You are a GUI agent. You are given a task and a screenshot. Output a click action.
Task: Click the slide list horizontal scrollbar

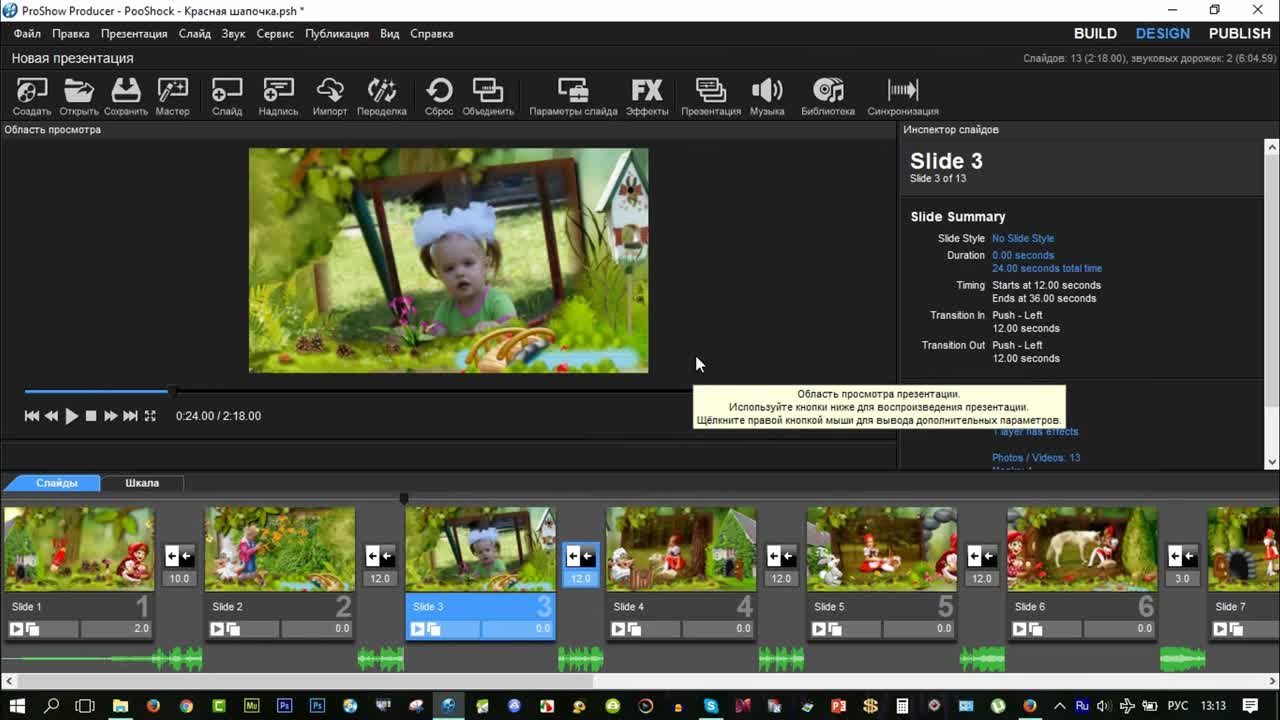298,681
